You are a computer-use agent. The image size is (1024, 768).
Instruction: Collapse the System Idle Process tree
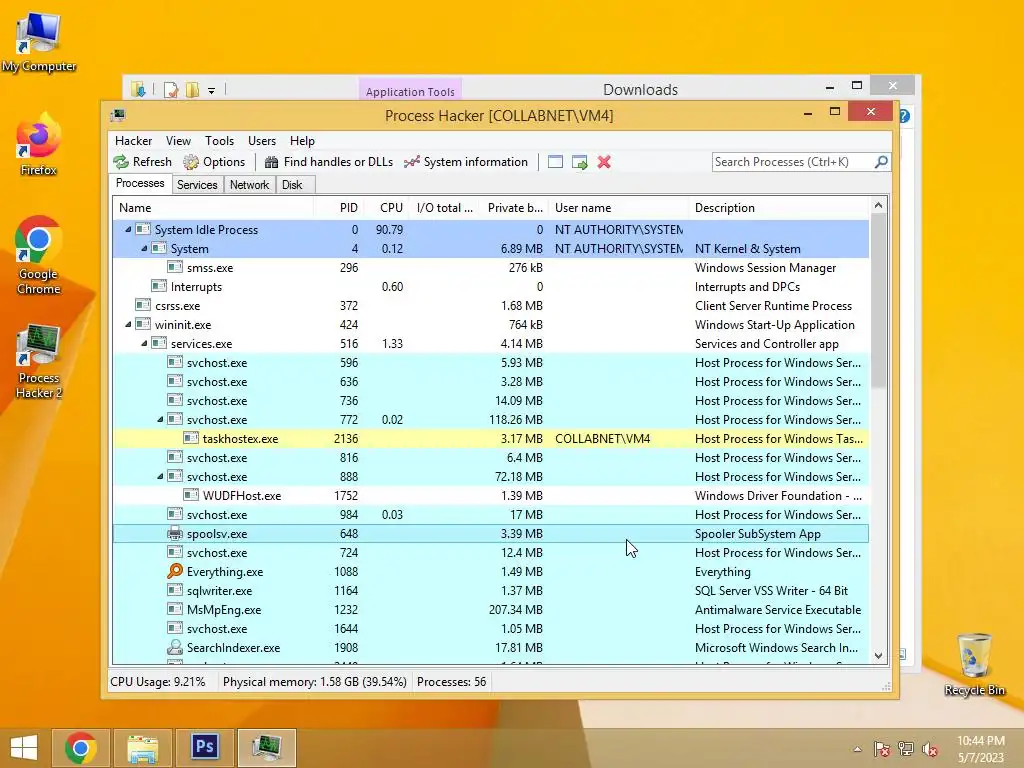pyautogui.click(x=128, y=230)
